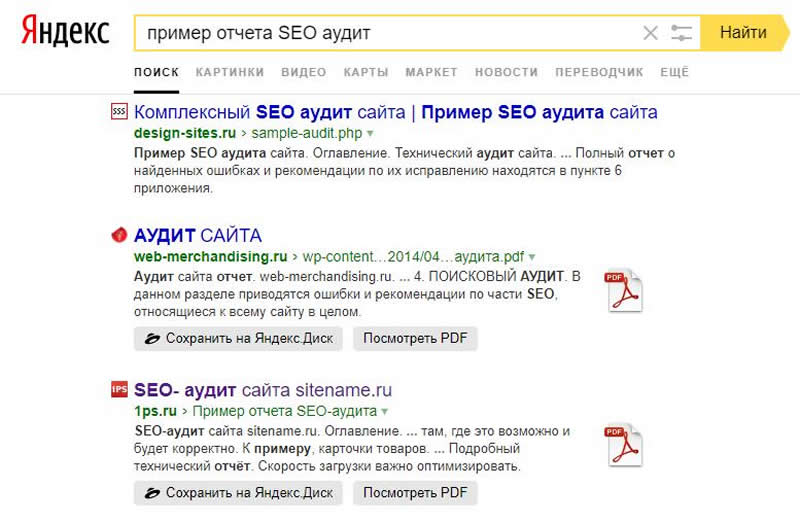Save web-merchandising PDF to Яндекс.Диск

[x=238, y=338]
